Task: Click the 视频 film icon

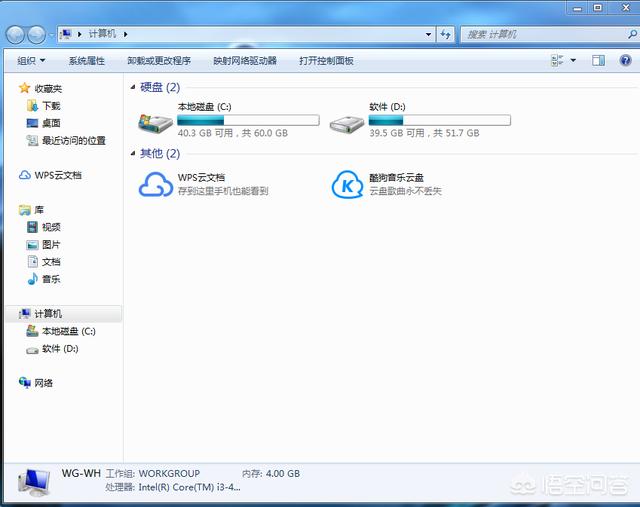Action: coord(32,227)
